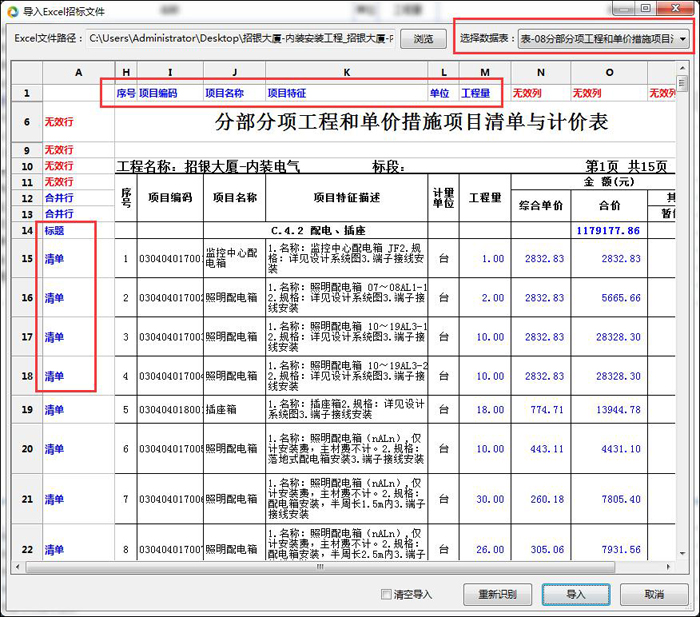Select the 项目编码 column mapping cell
The height and width of the screenshot is (617, 700).
pos(170,93)
